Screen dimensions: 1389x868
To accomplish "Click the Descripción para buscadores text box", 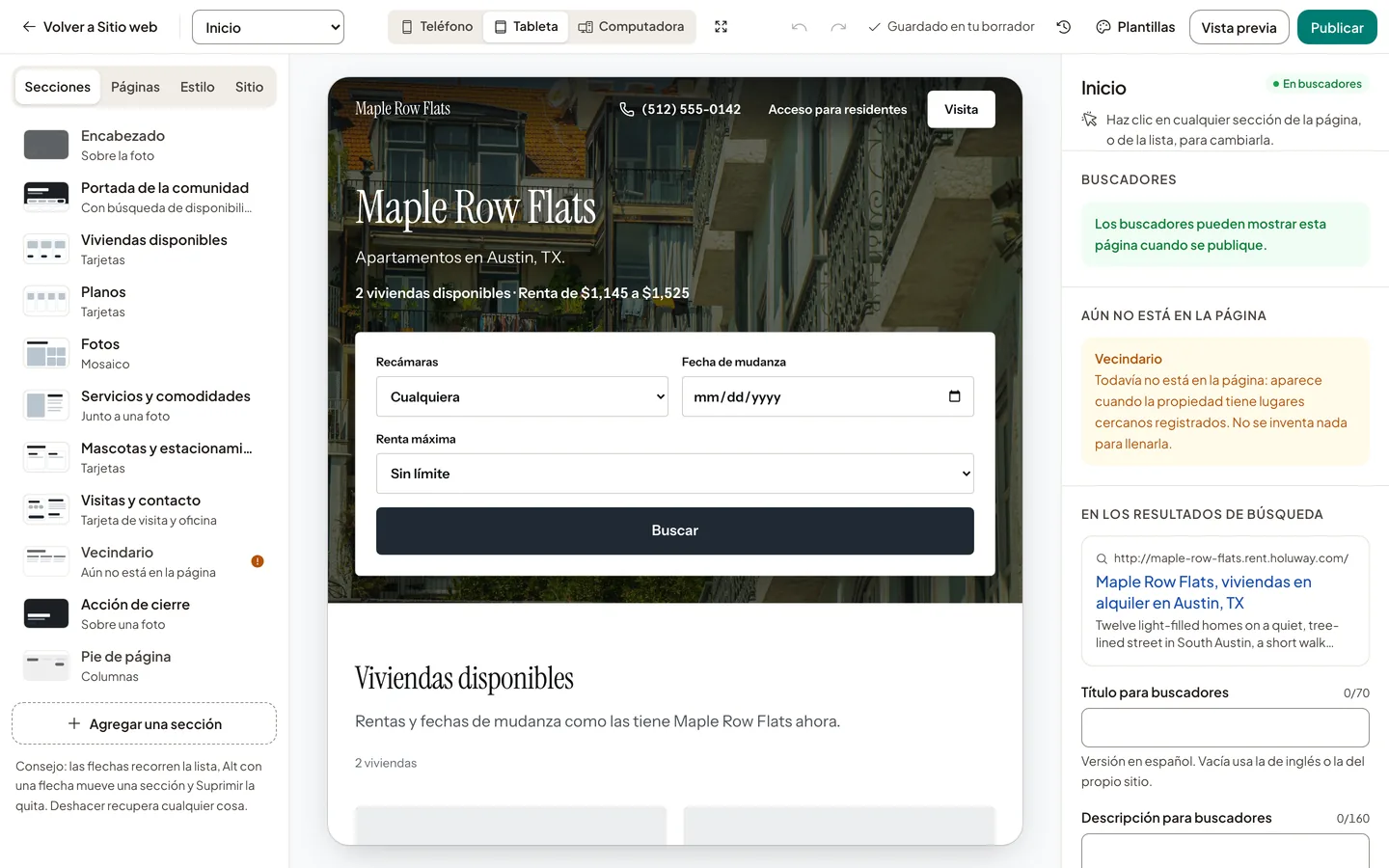I will click(1225, 851).
